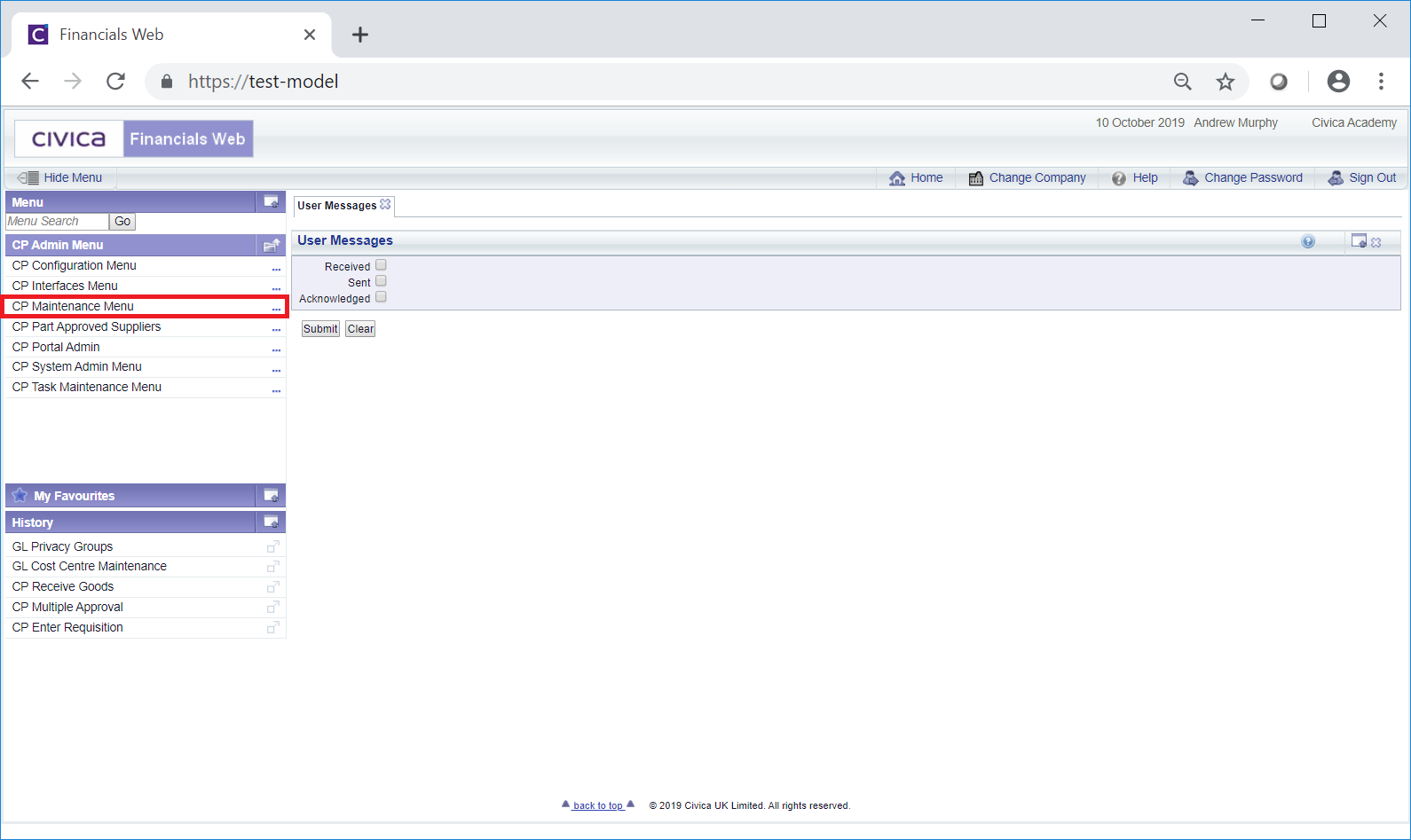
Task: Open CP Part Approved Suppliers item
Action: [x=87, y=326]
